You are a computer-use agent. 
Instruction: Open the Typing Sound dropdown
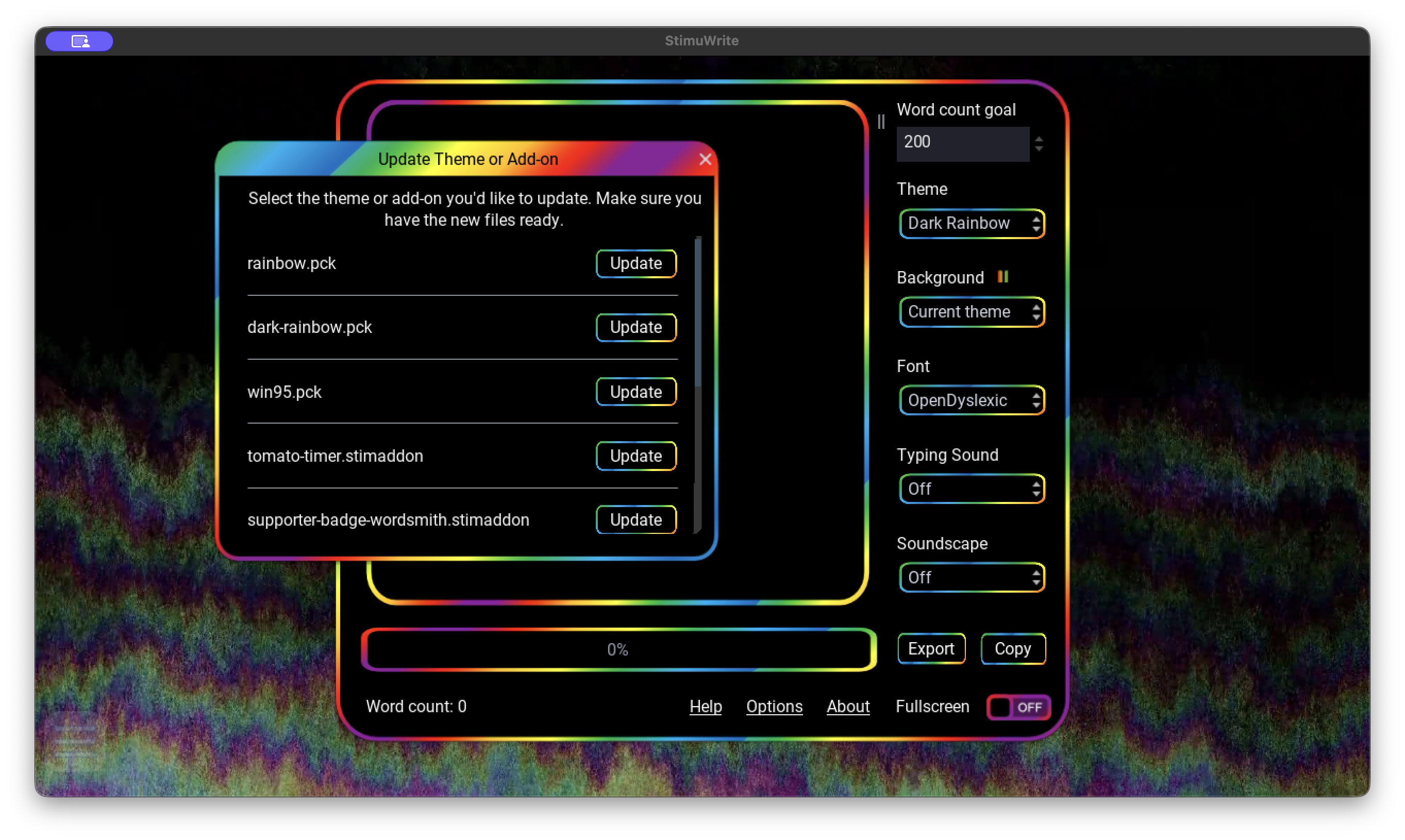[972, 489]
